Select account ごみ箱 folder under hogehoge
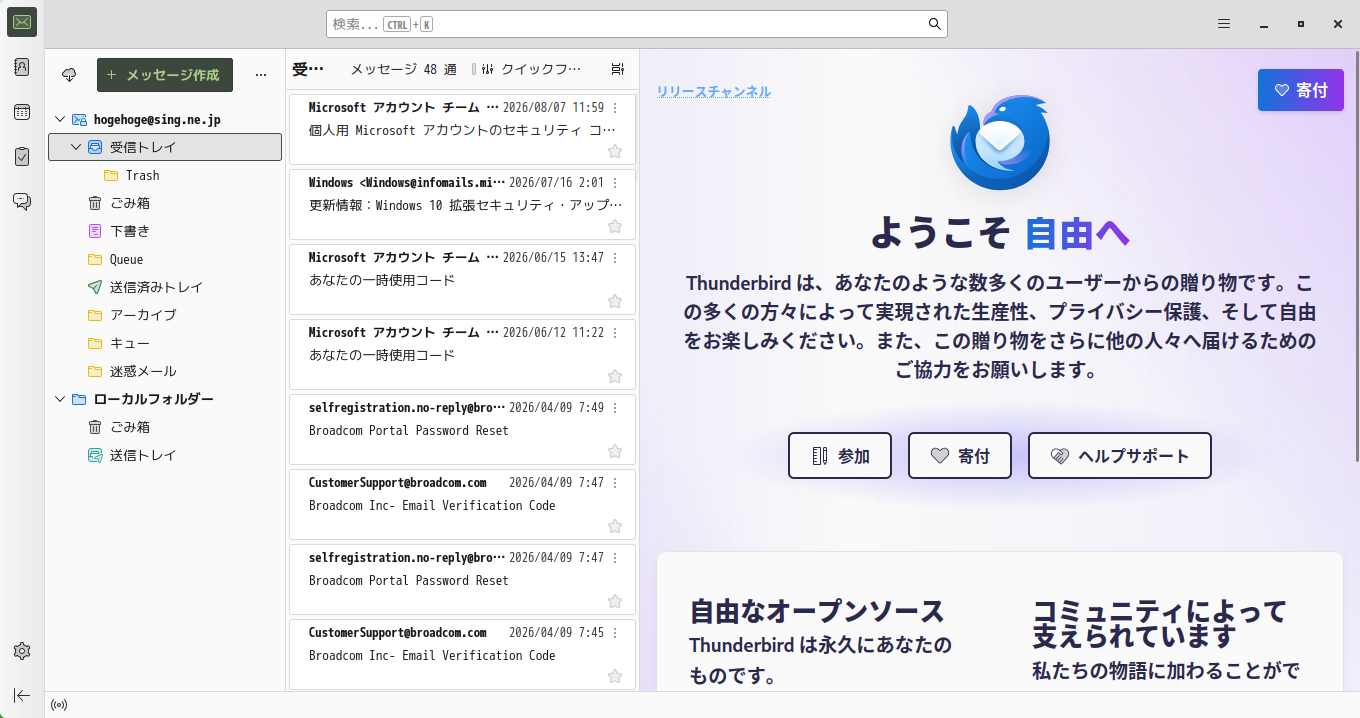The image size is (1360, 718). click(165, 203)
